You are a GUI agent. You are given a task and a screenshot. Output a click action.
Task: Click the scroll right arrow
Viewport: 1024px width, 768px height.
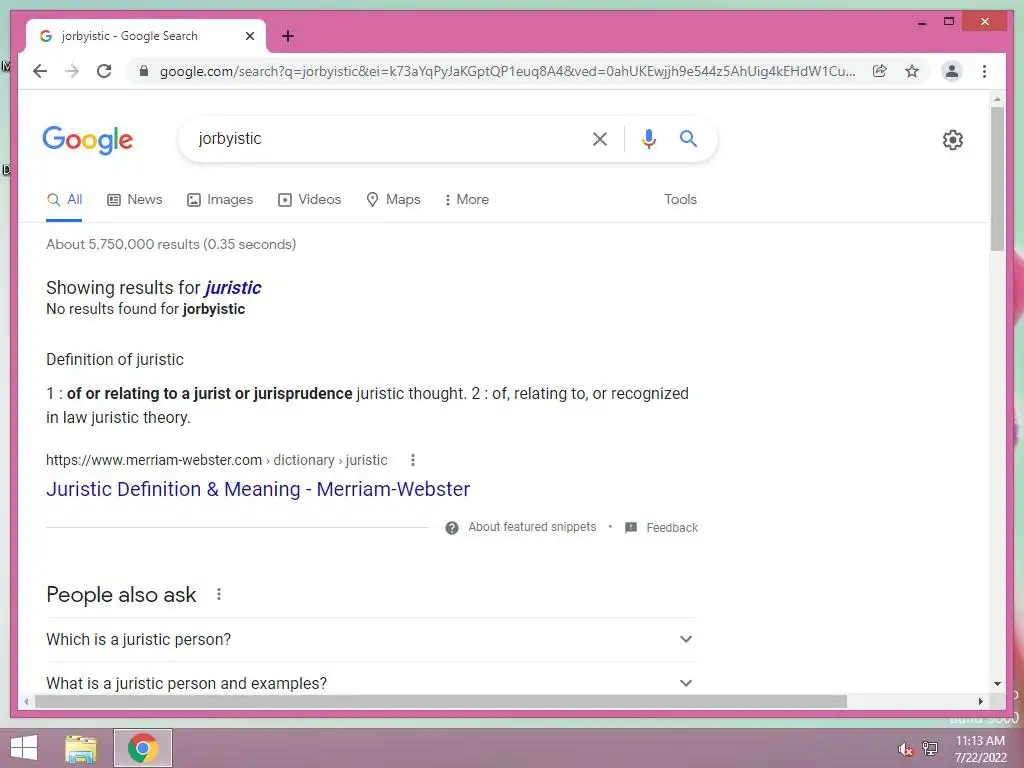980,701
